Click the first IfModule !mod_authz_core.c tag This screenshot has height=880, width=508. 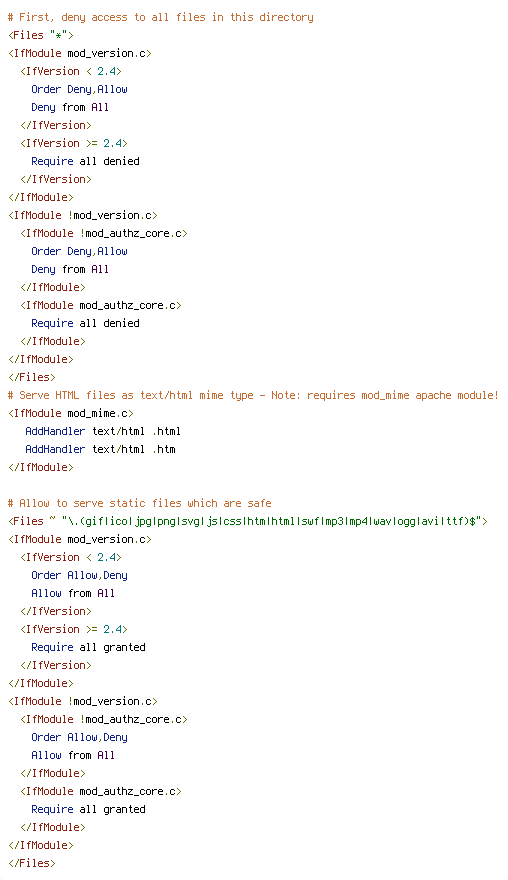(x=104, y=233)
